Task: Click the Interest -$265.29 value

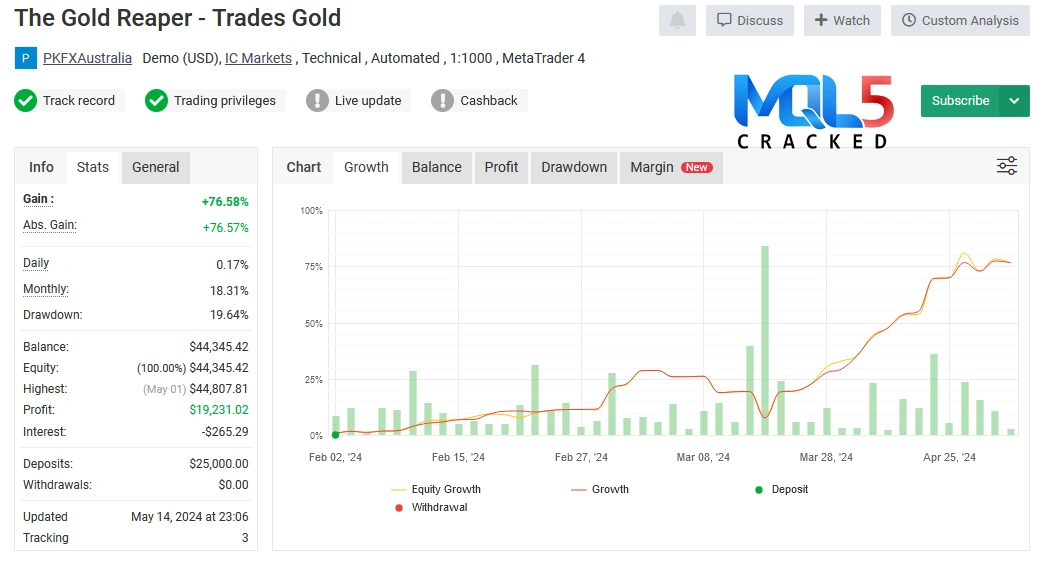Action: 225,432
